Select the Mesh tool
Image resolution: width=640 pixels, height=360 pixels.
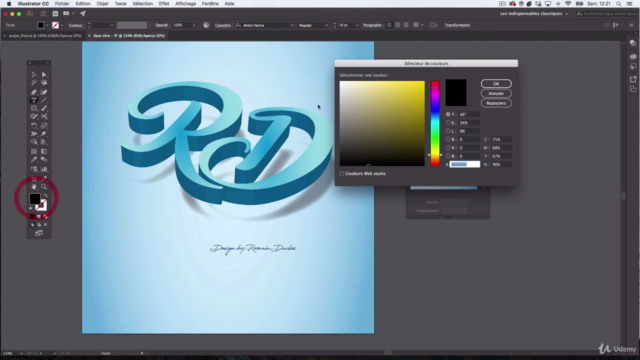34,151
